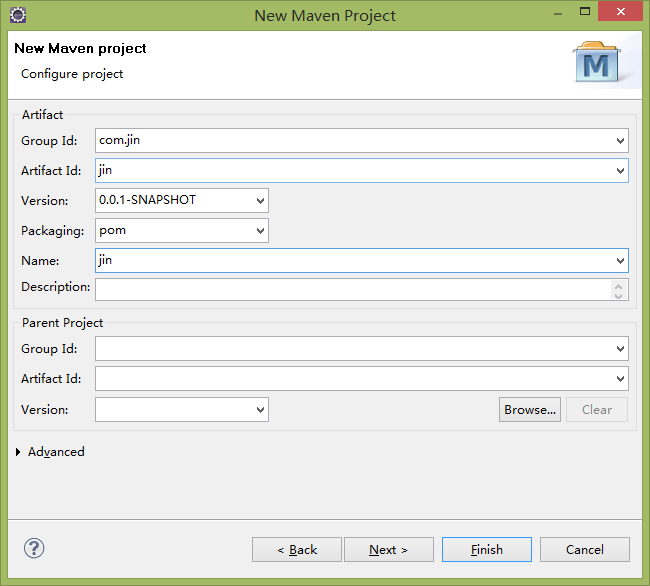Image resolution: width=650 pixels, height=586 pixels.
Task: Return with the Back button
Action: point(297,550)
